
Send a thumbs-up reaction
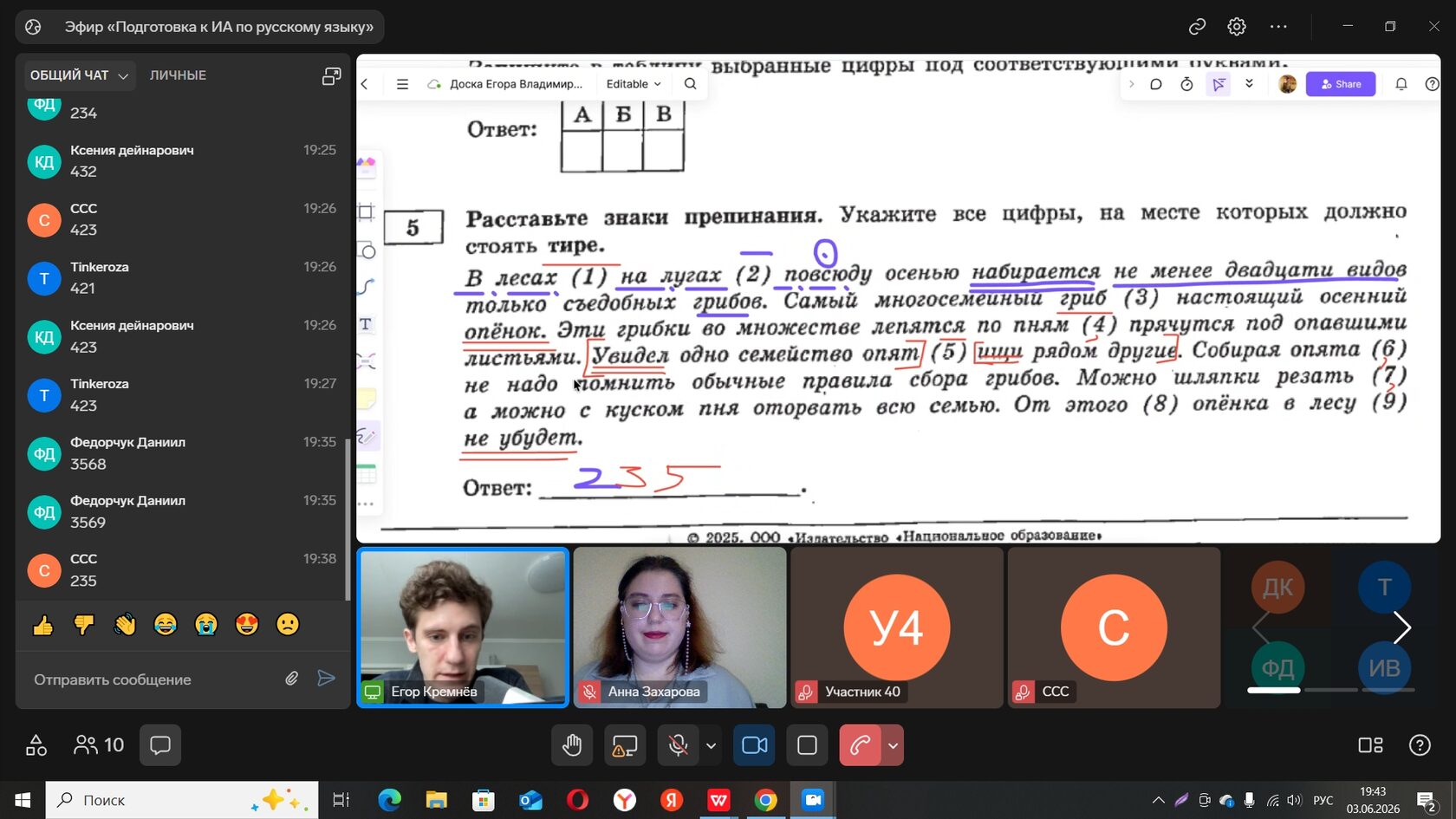tap(42, 625)
